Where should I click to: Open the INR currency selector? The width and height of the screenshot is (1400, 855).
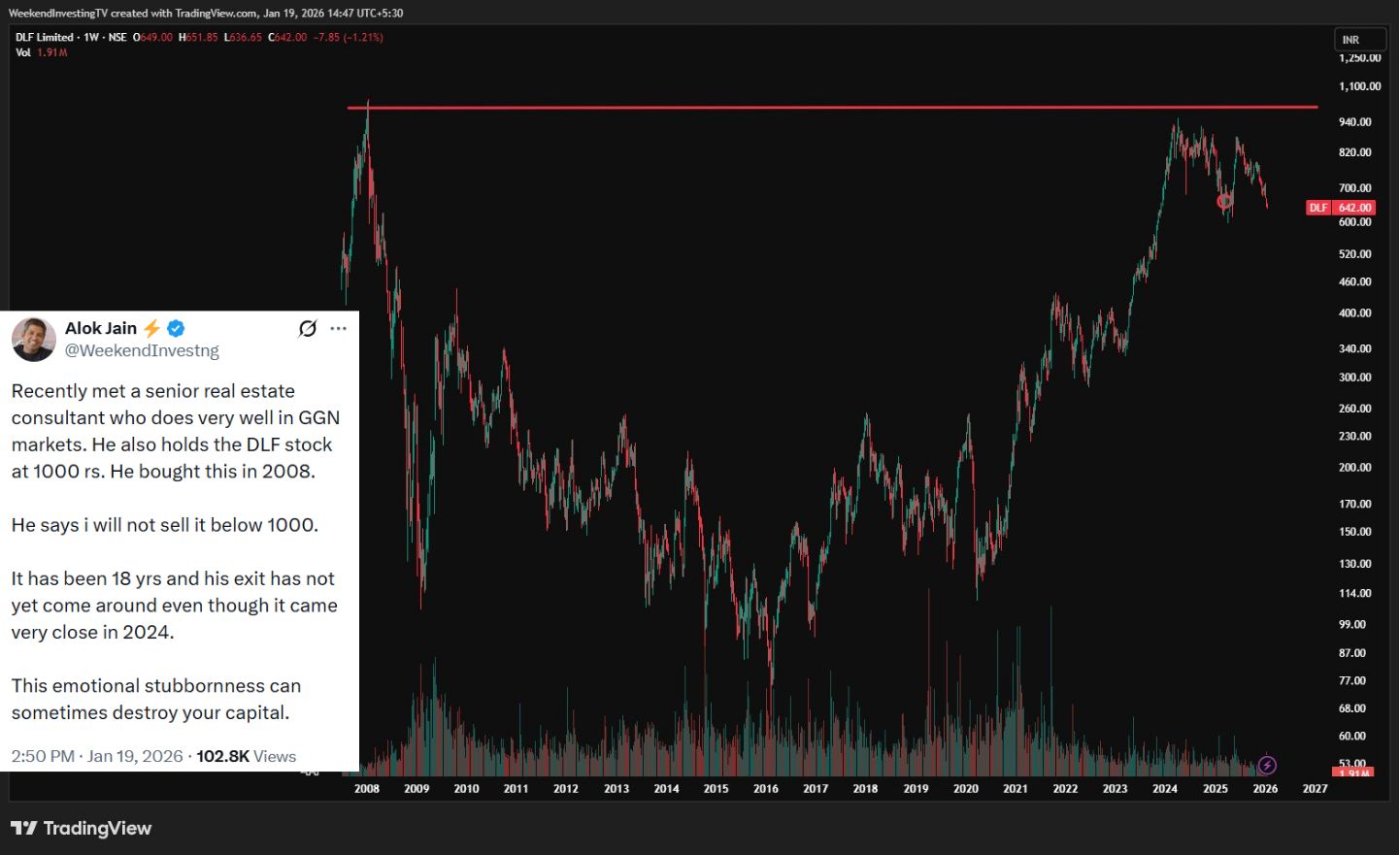click(1359, 40)
